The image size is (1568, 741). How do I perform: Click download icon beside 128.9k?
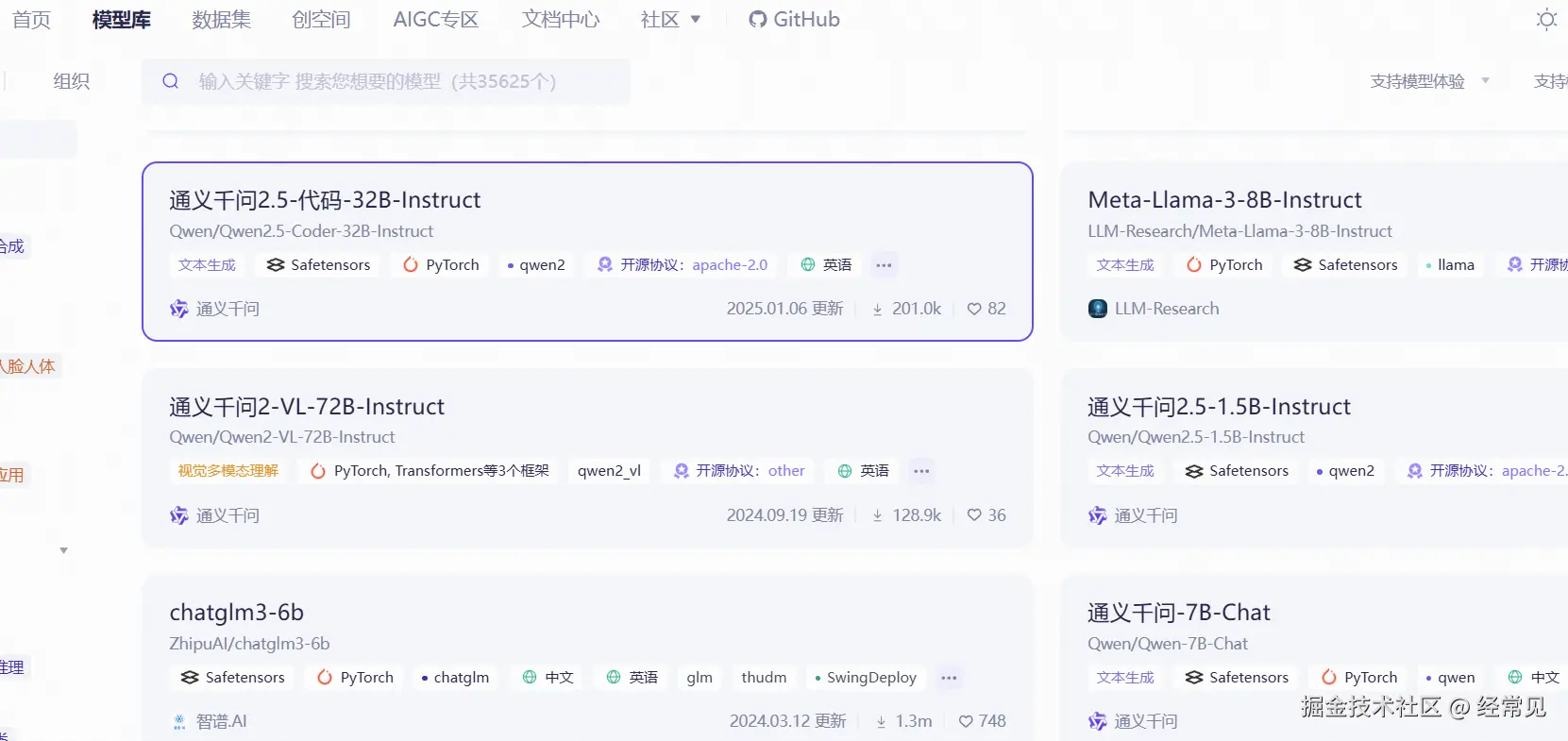877,515
